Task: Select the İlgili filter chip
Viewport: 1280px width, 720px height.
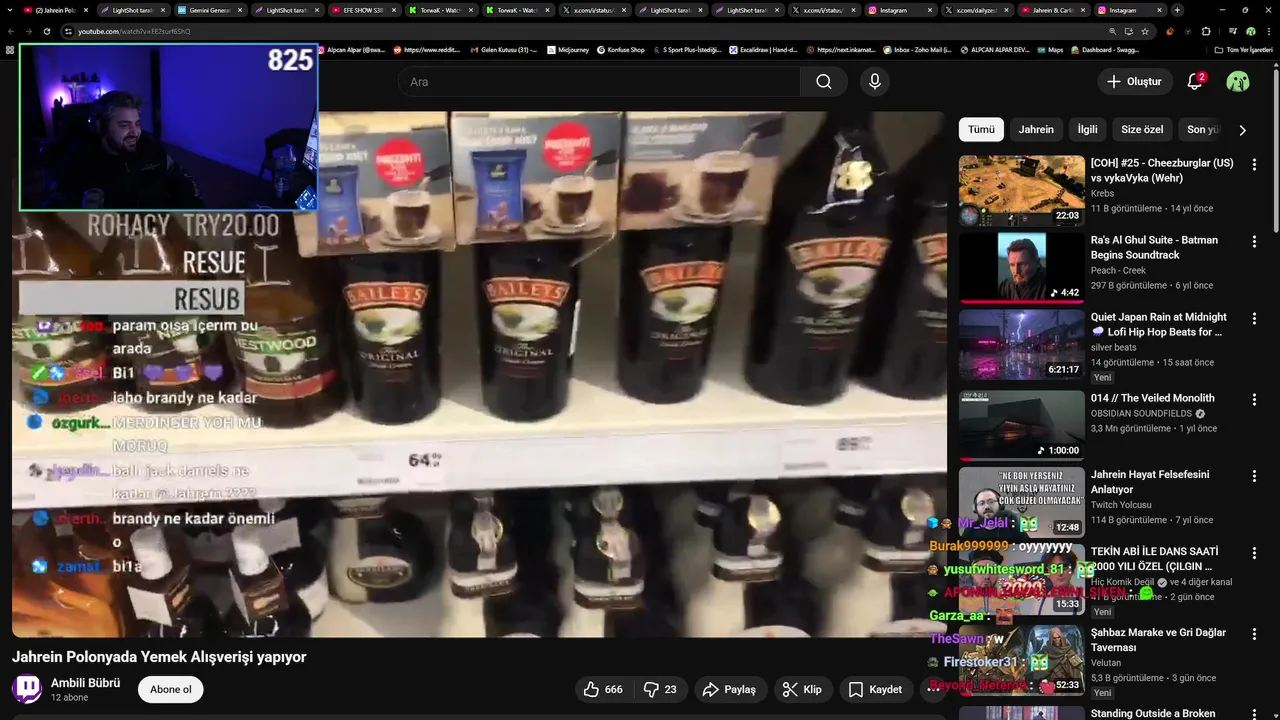Action: (x=1087, y=130)
